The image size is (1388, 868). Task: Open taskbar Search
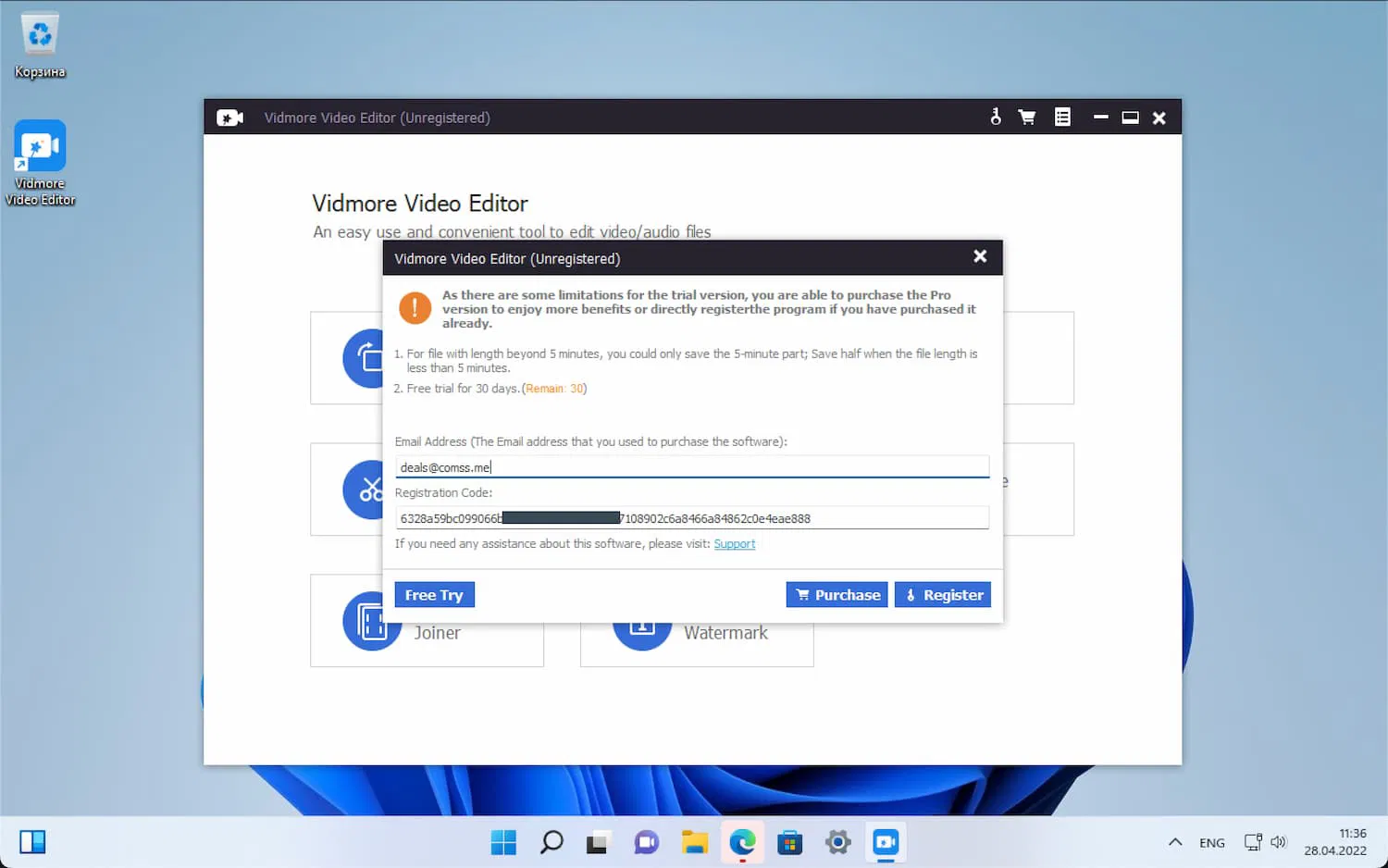551,842
